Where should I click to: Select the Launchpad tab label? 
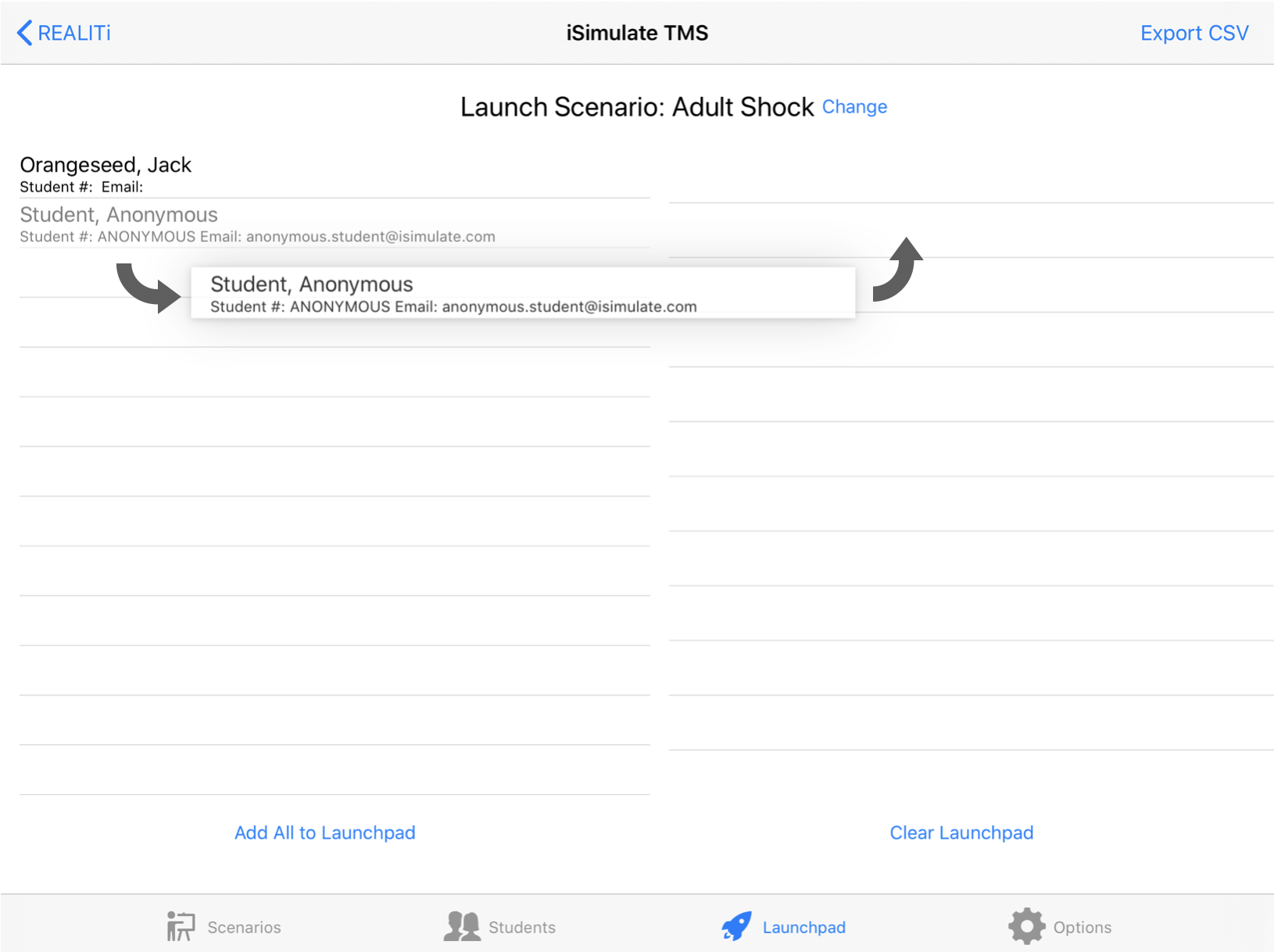tap(803, 928)
